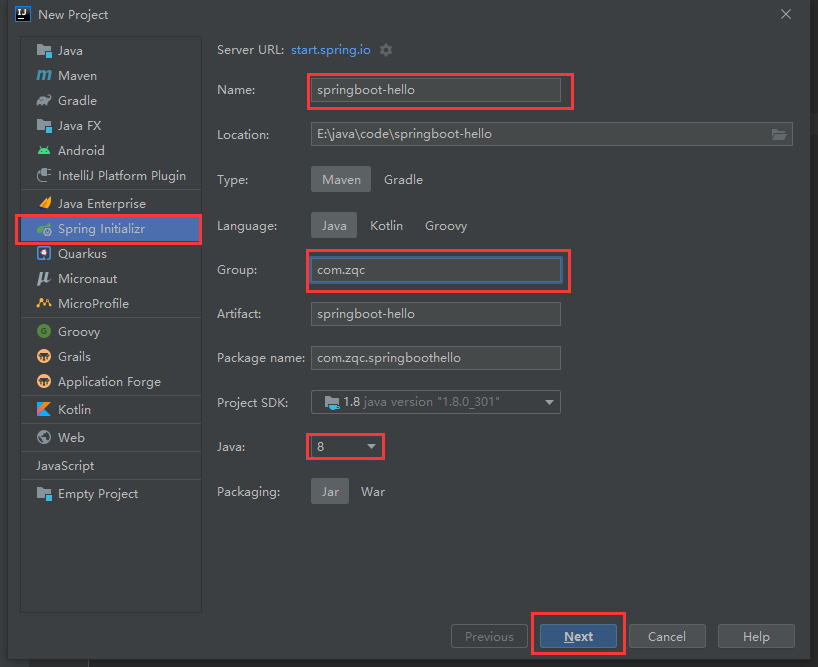Select IntelliJ Platform Plugin icon
Viewport: 818px width, 667px height.
tap(44, 175)
